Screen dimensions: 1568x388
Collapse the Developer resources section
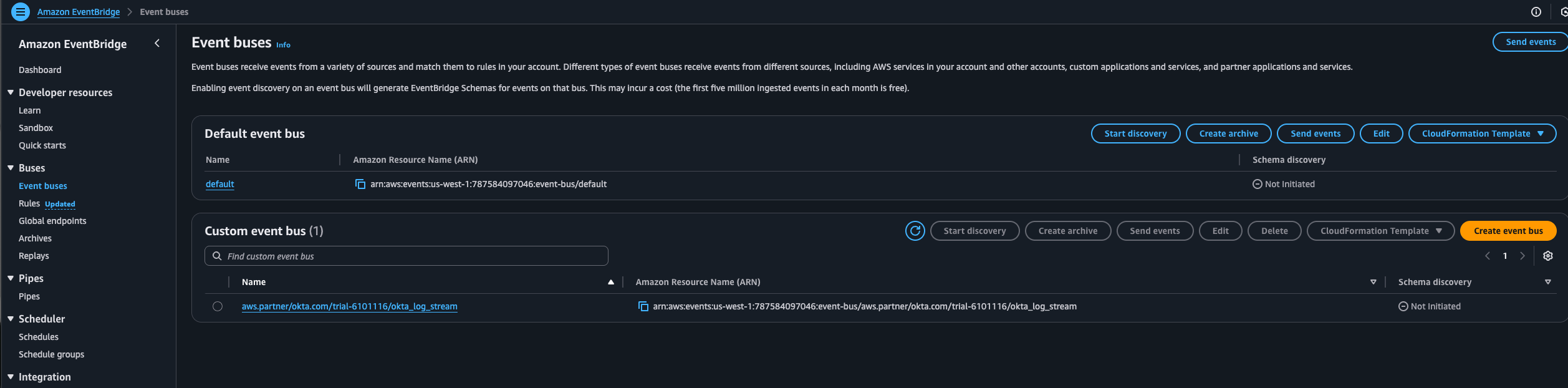[x=11, y=92]
